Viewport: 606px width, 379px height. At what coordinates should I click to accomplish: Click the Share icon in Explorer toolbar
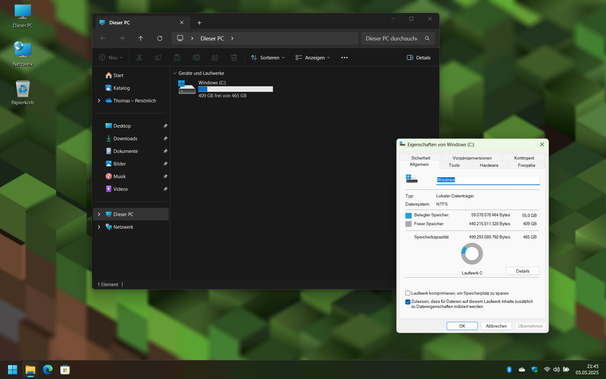click(215, 58)
